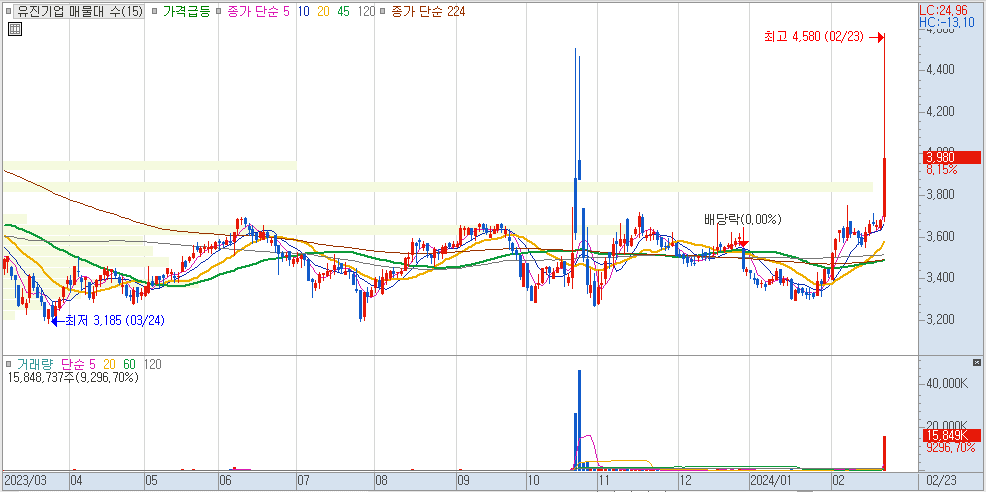This screenshot has width=986, height=492.
Task: Click the 2023/03 date axis label
Action: [x=24, y=480]
